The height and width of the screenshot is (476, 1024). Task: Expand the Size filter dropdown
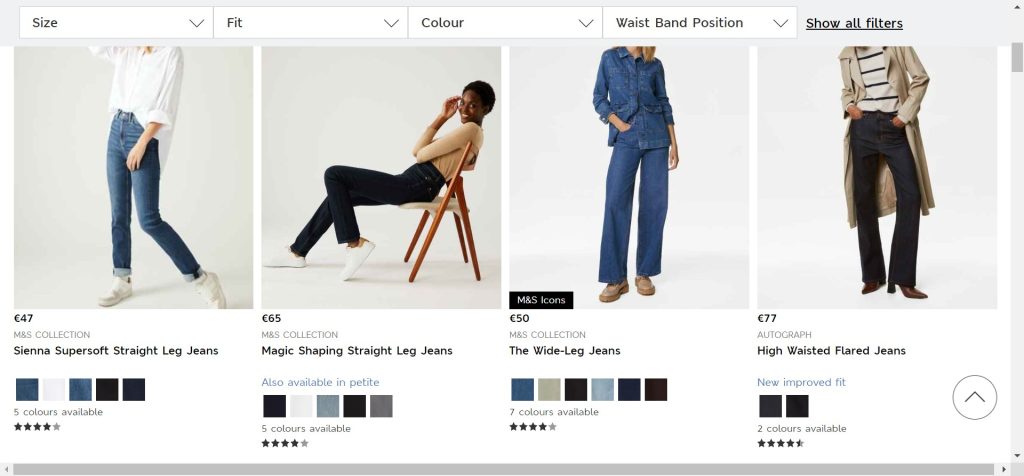[116, 23]
